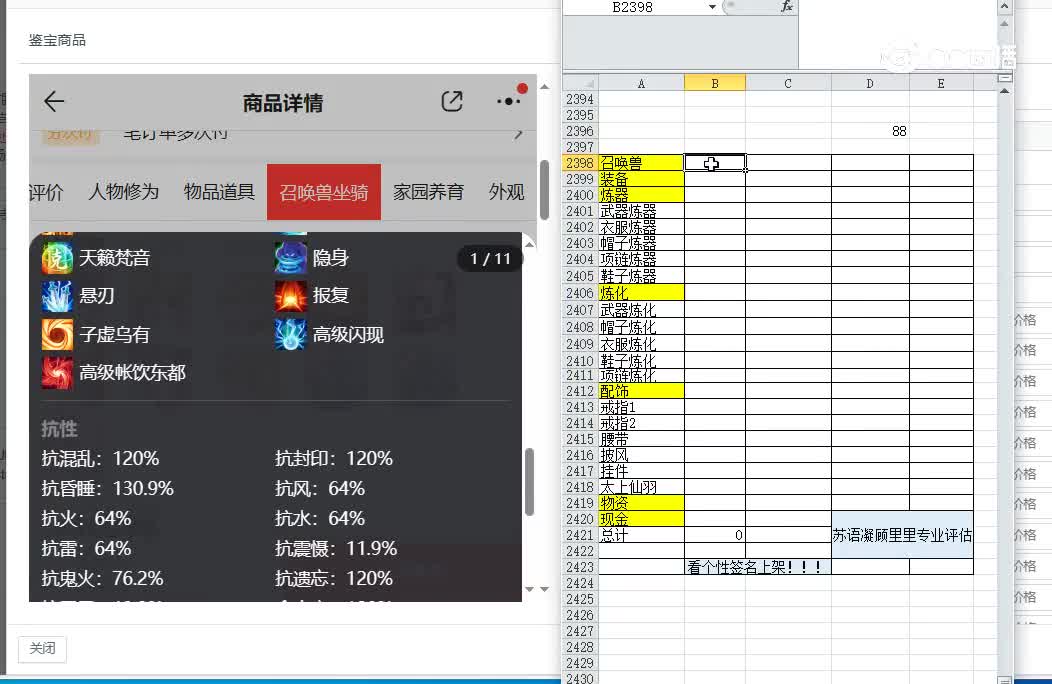Select the 腰带 cell
The width and height of the screenshot is (1052, 684).
click(x=641, y=439)
